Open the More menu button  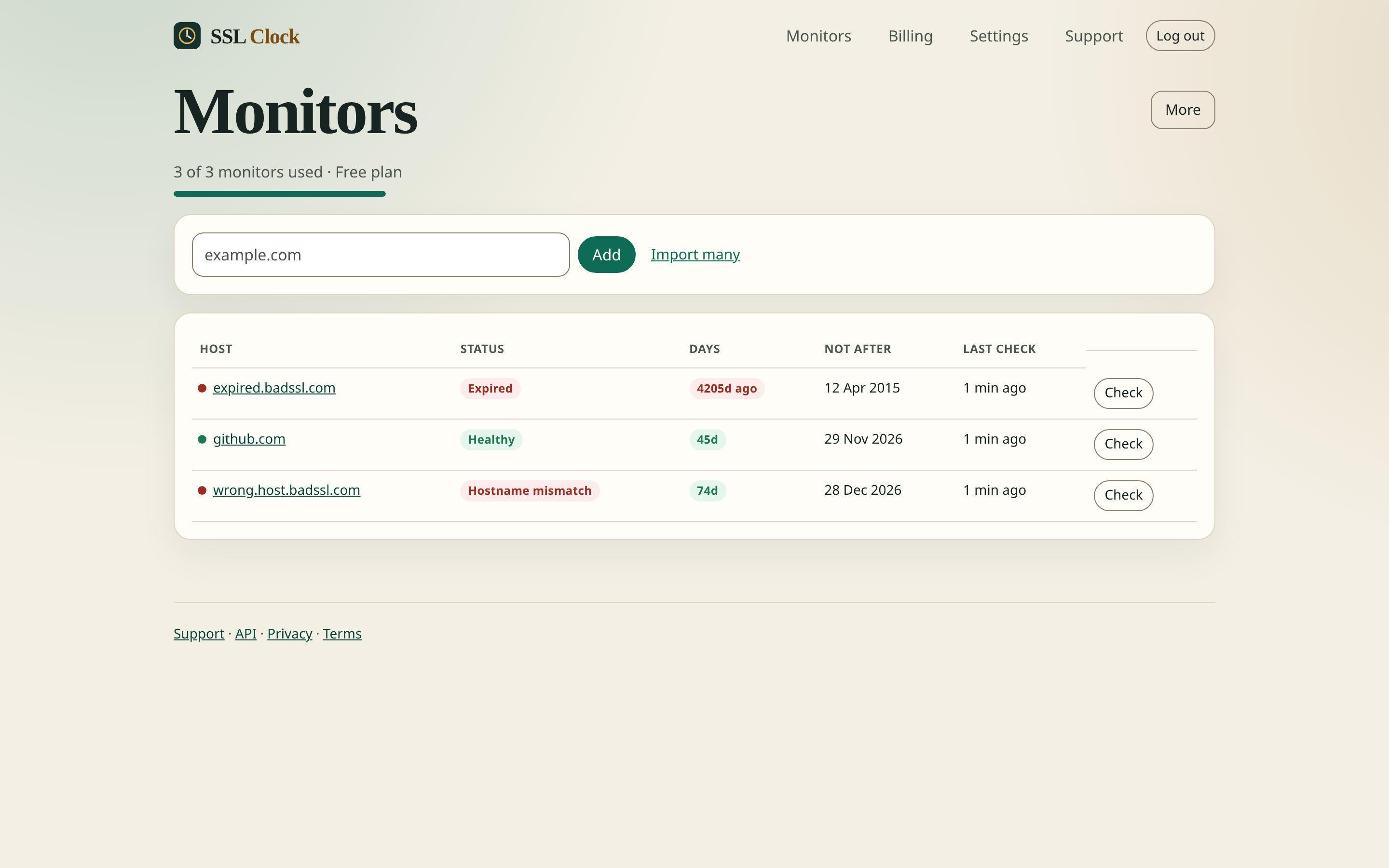1183,109
